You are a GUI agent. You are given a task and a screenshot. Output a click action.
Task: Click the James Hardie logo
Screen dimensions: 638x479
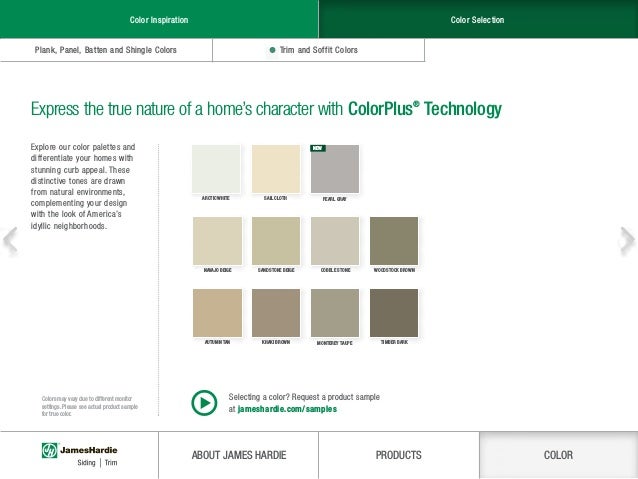(79, 450)
